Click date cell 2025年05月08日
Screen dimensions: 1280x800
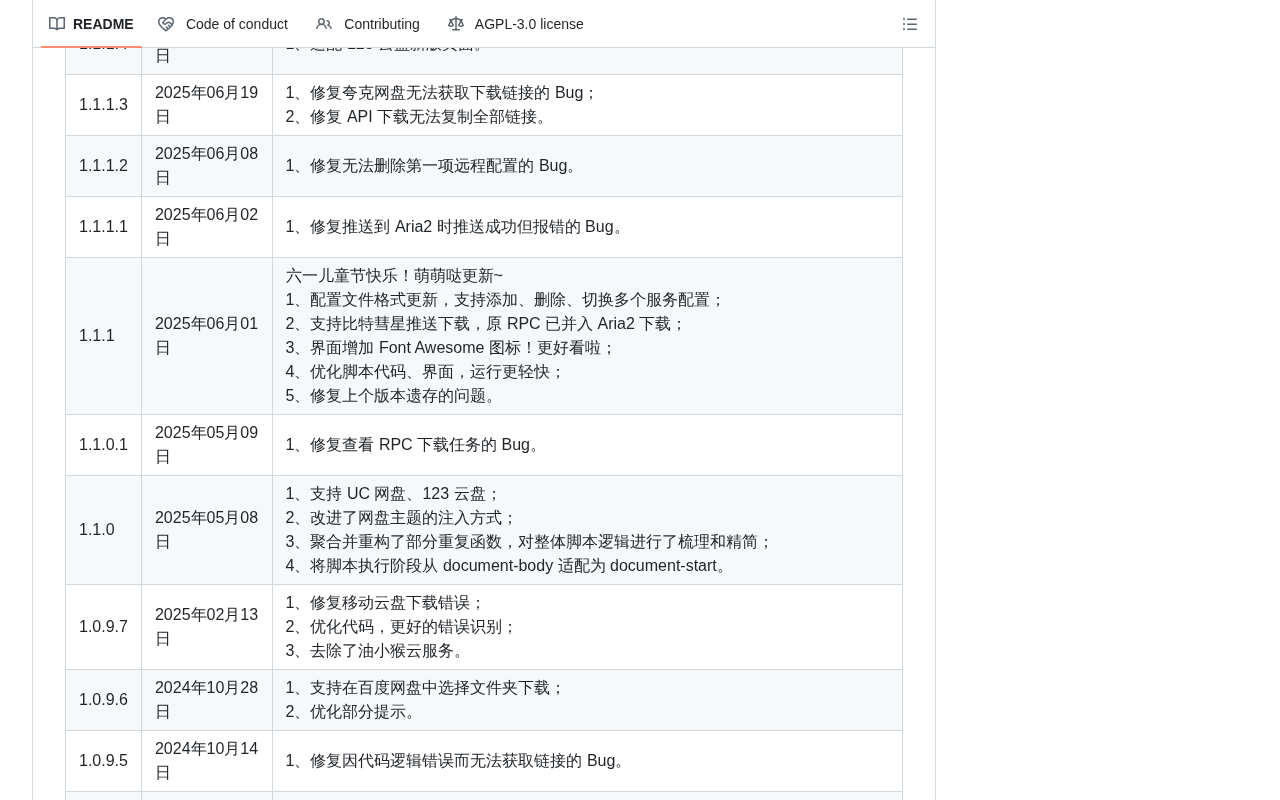(207, 530)
